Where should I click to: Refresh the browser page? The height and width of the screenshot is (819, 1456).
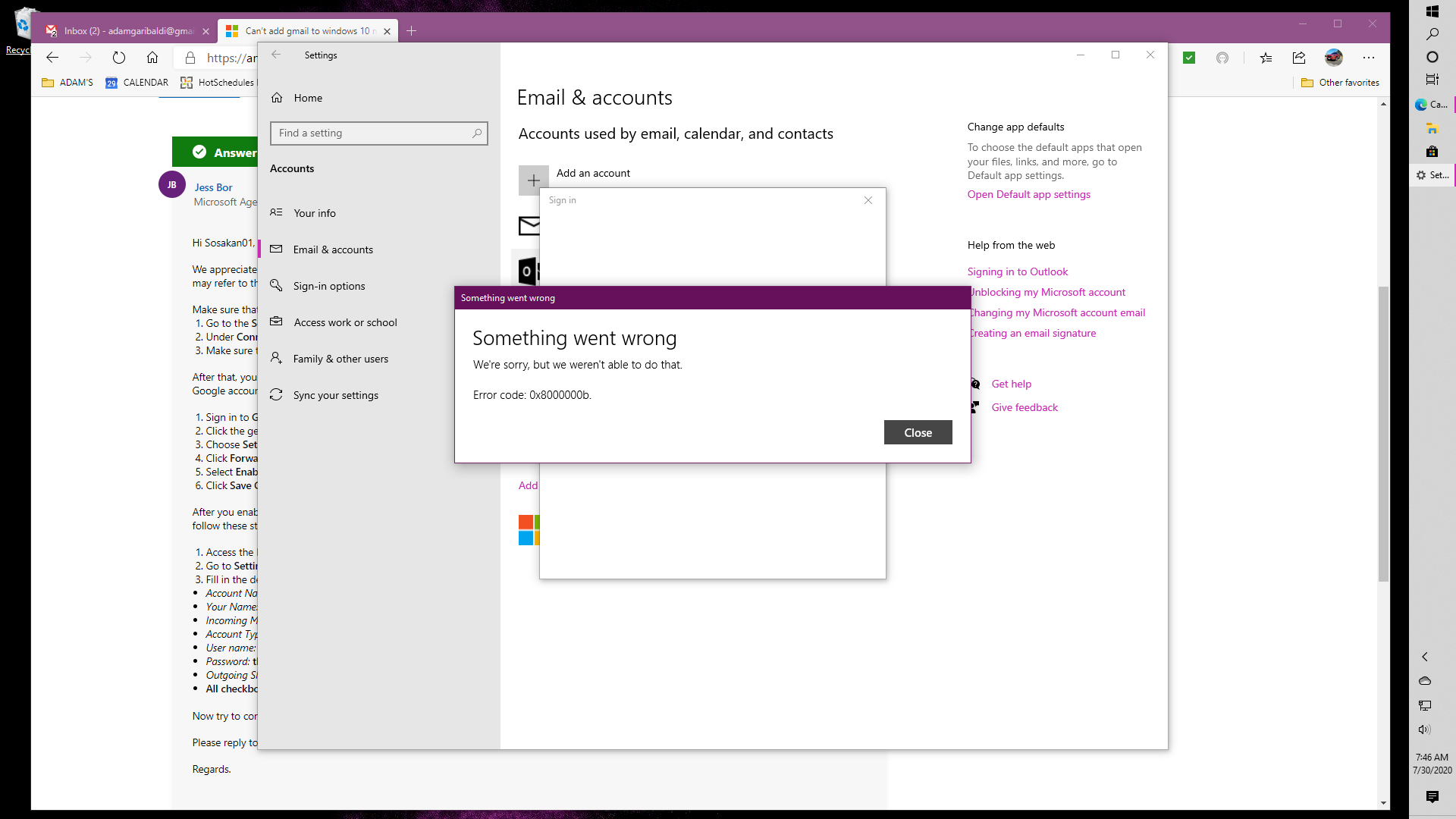pos(119,58)
